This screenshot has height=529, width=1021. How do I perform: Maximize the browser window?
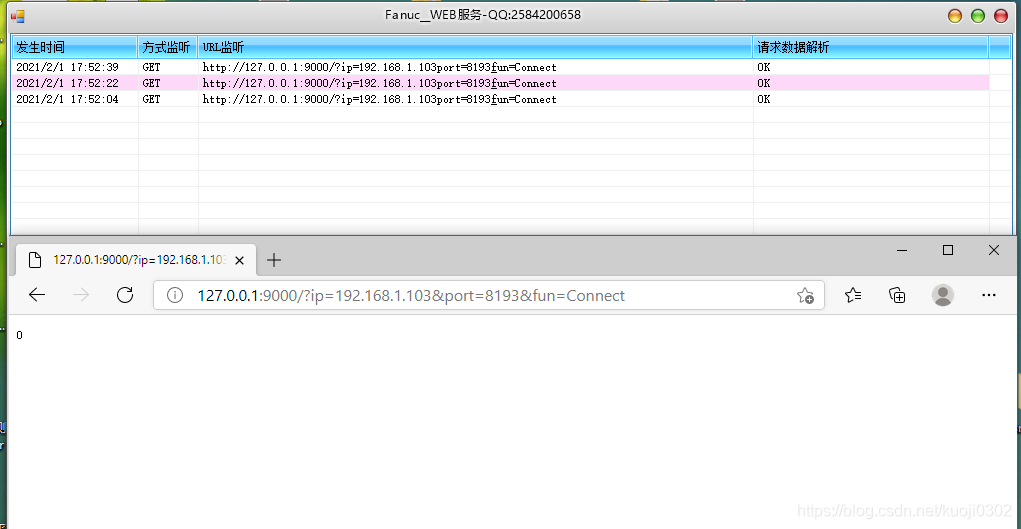coord(948,250)
